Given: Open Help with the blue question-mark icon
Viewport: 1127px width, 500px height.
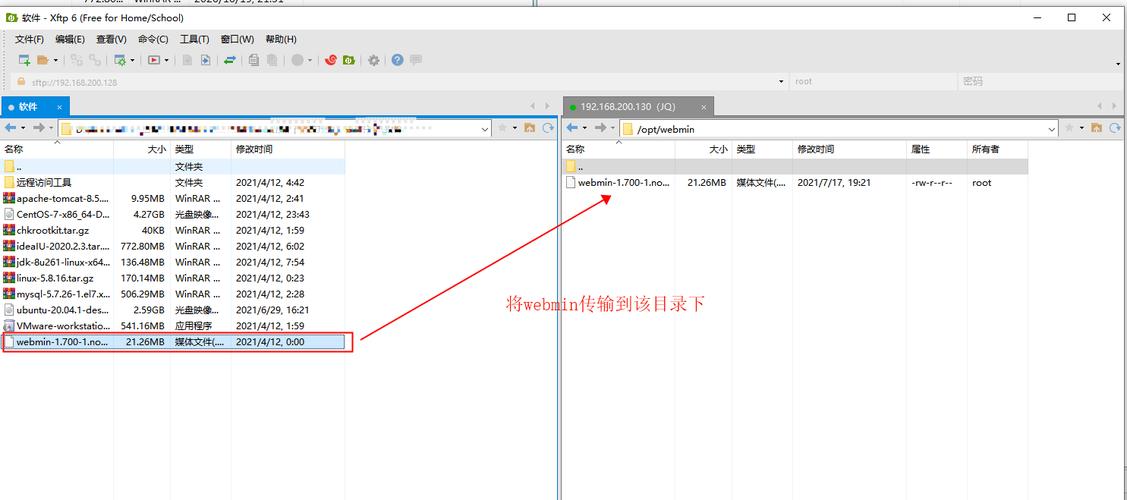Looking at the screenshot, I should point(397,60).
